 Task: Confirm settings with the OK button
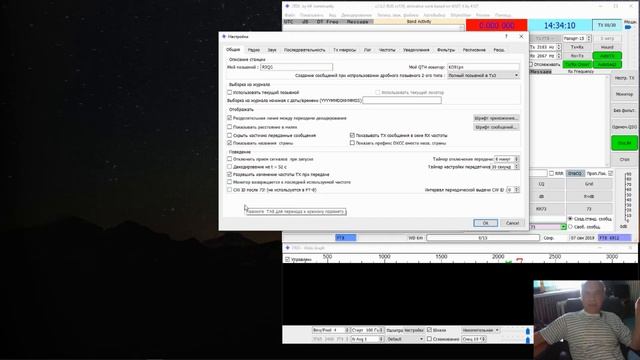[x=485, y=223]
